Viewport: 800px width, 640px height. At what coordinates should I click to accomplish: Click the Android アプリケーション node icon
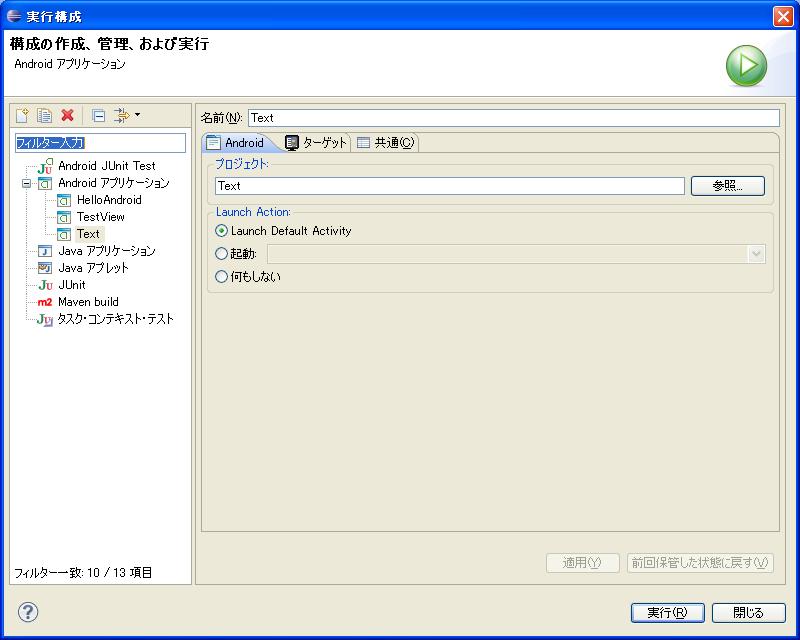[x=45, y=183]
